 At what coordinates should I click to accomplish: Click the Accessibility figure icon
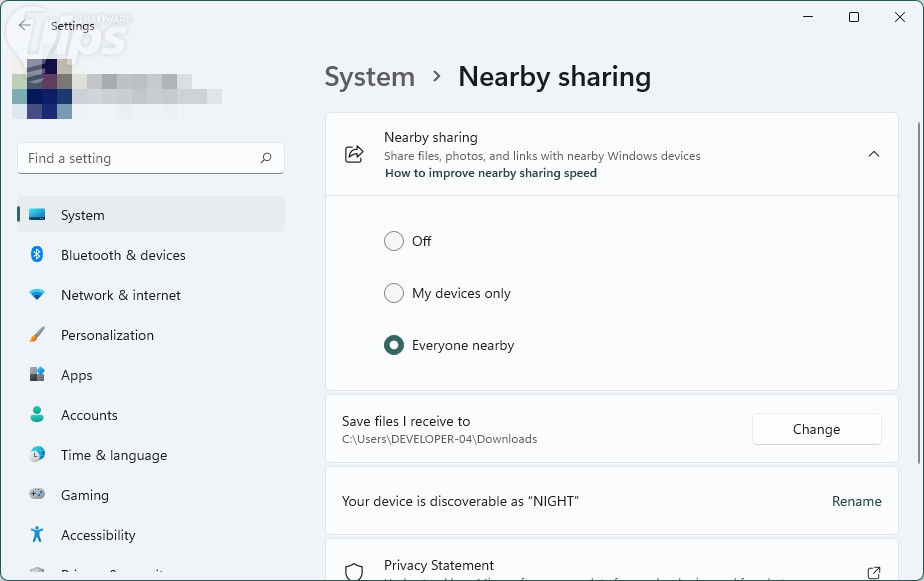[x=37, y=535]
